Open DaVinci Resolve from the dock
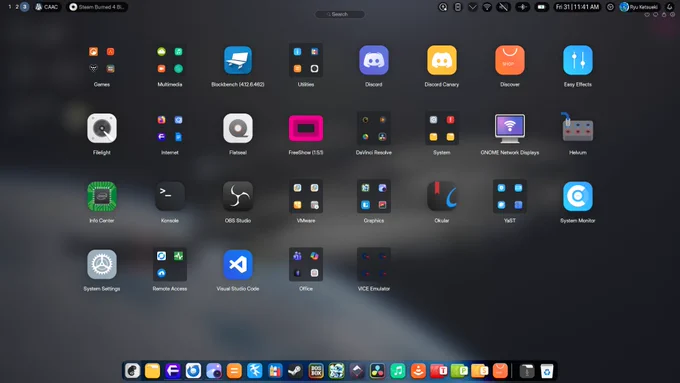 377,371
